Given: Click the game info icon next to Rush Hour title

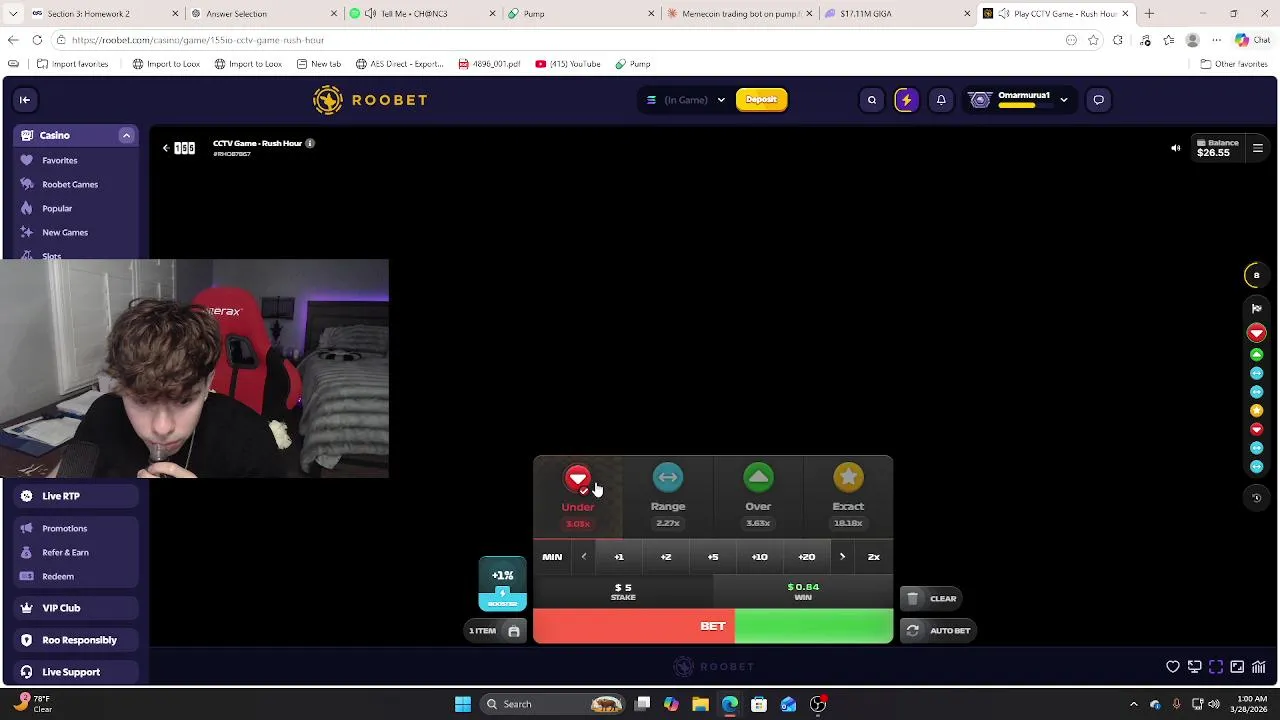Looking at the screenshot, I should pyautogui.click(x=310, y=143).
